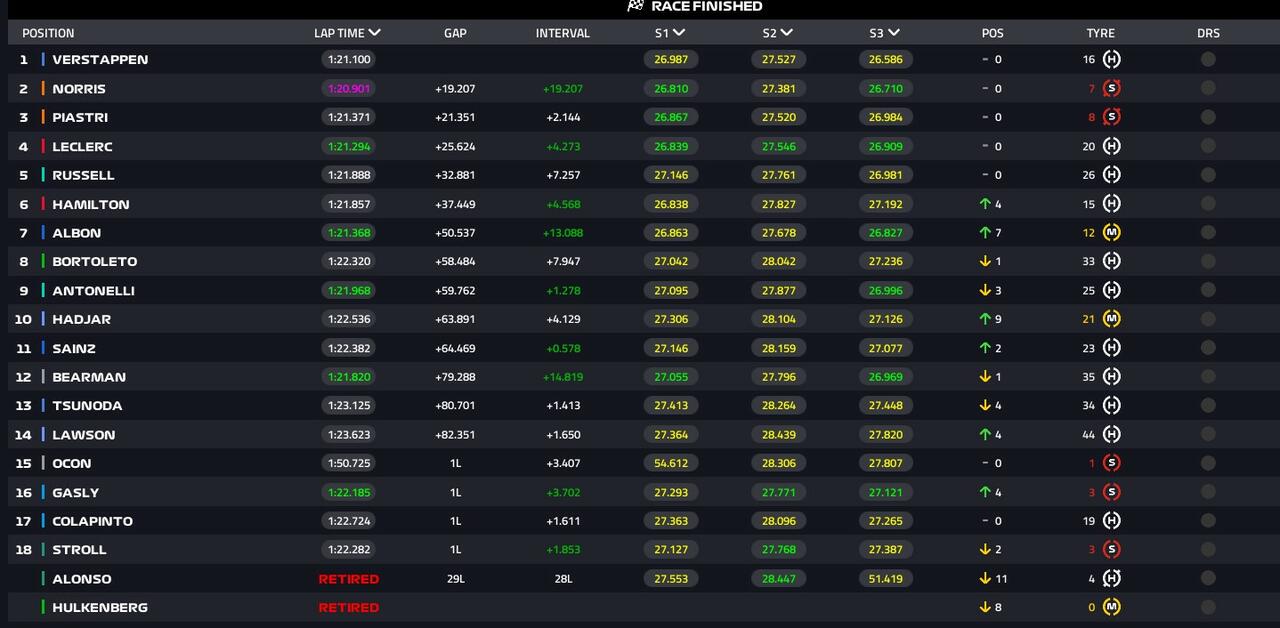This screenshot has width=1280, height=628.
Task: Click Alonso's yellow positions-lost arrow
Action: point(985,578)
